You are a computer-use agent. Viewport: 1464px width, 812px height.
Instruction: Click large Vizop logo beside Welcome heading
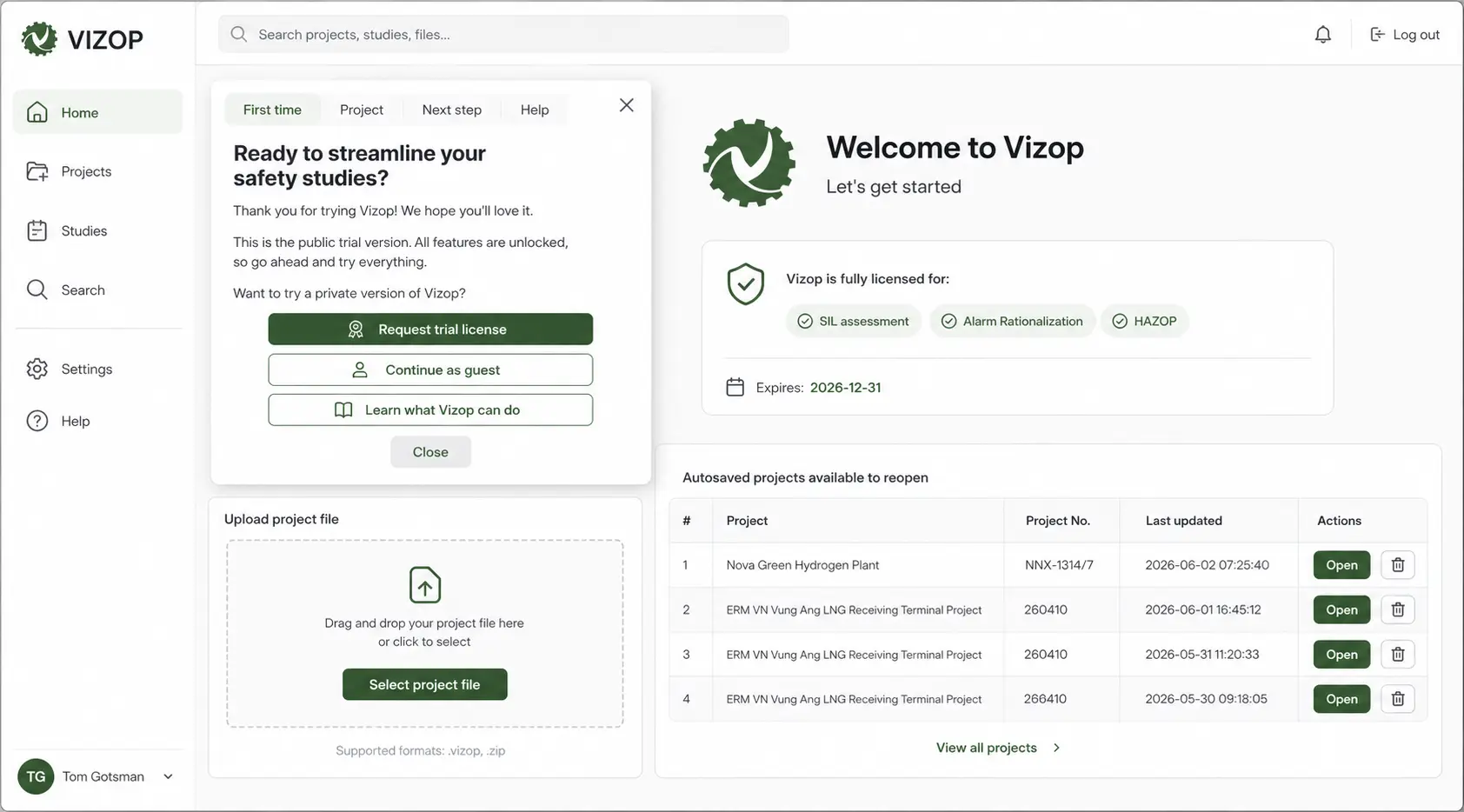coord(749,163)
